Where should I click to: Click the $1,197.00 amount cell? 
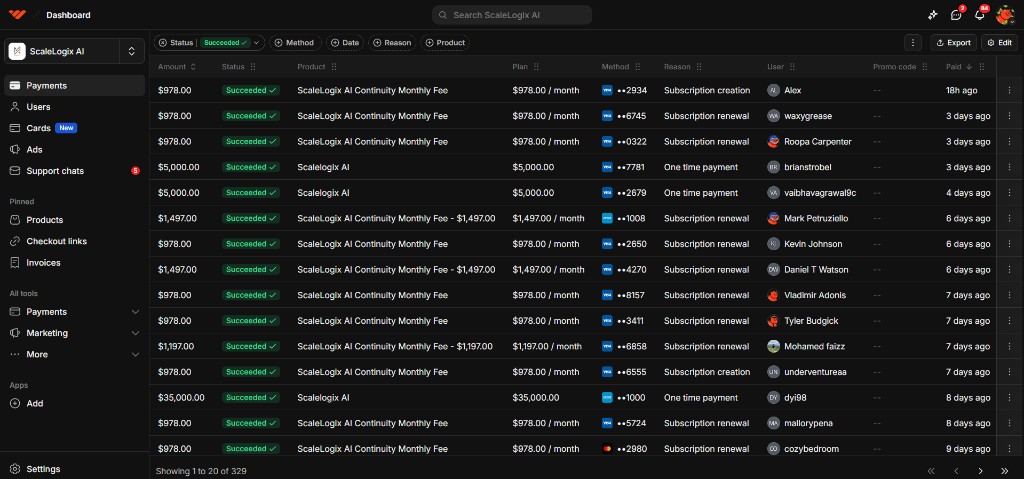pos(176,346)
